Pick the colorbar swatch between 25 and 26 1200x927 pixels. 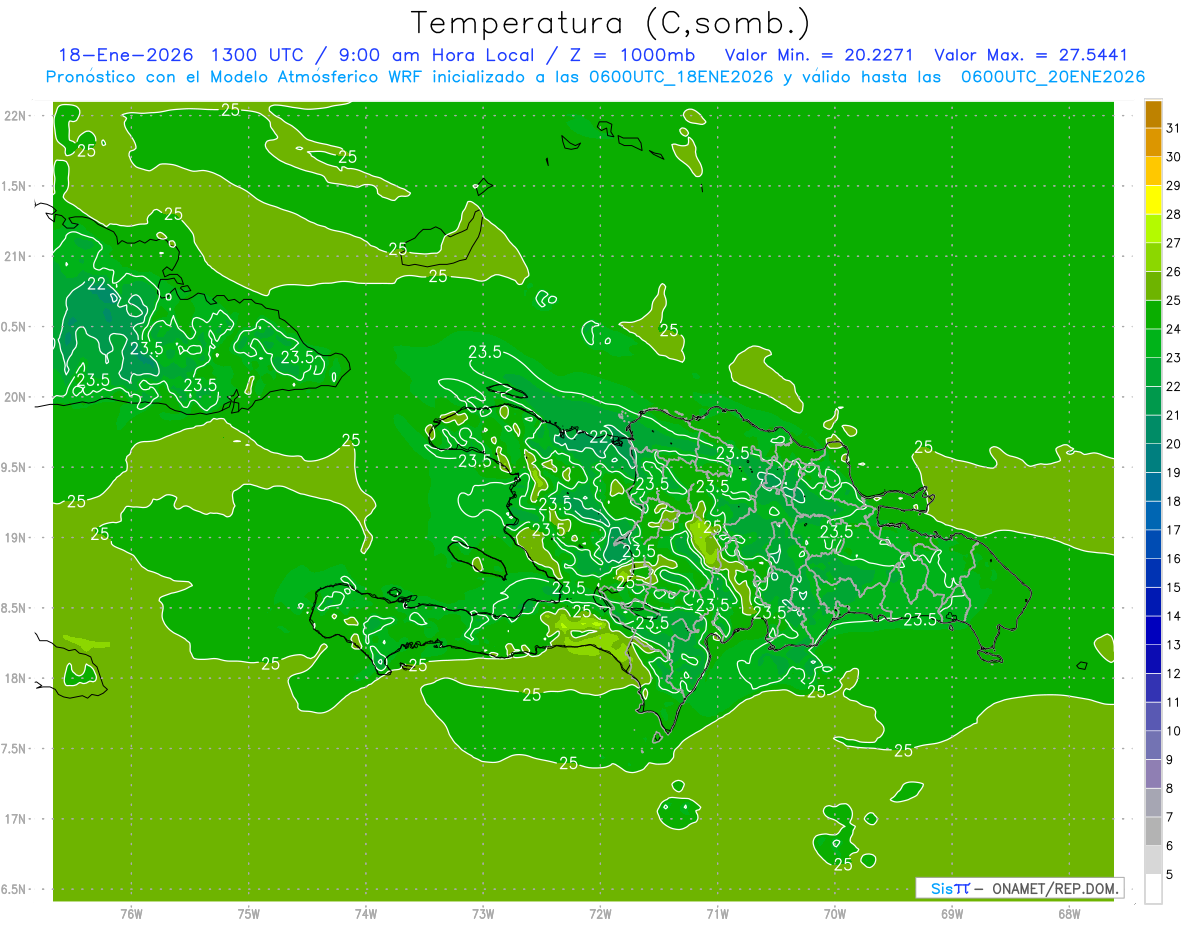click(x=1153, y=286)
